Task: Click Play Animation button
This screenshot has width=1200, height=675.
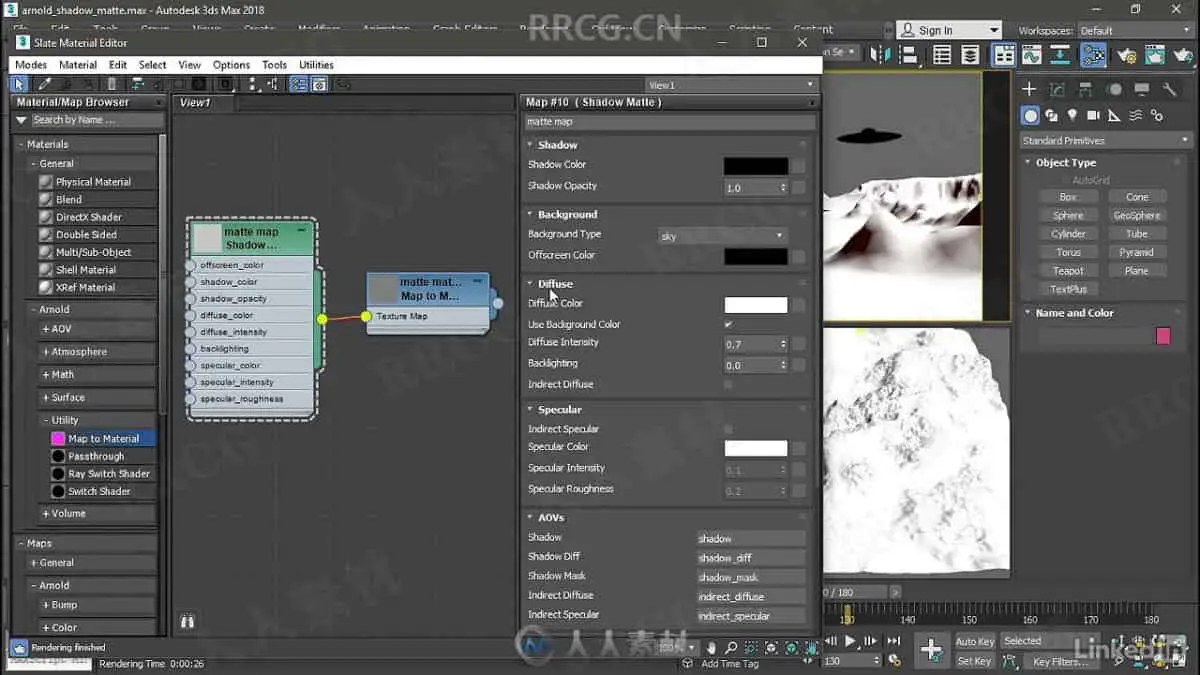Action: pyautogui.click(x=851, y=641)
